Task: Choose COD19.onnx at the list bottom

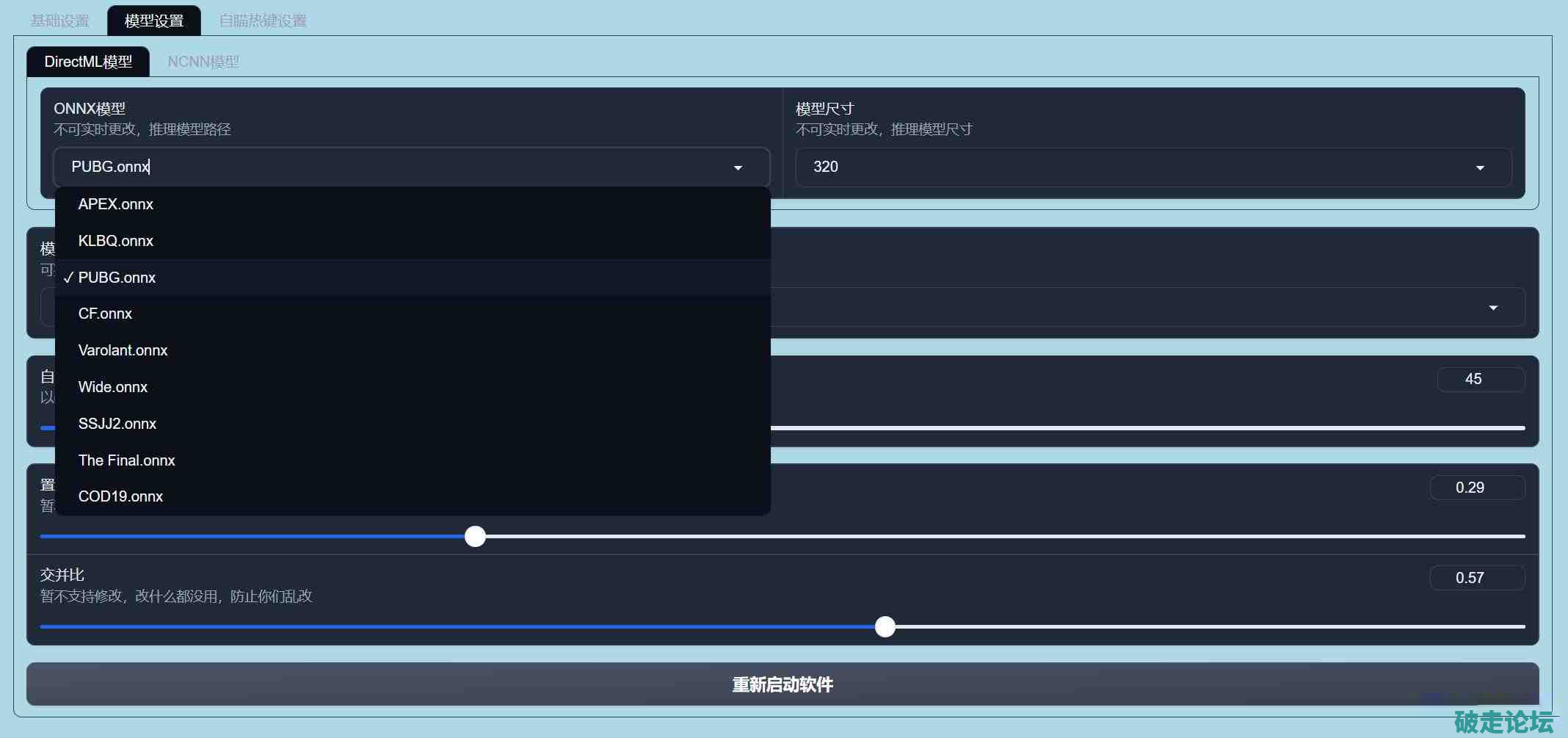Action: pos(121,496)
